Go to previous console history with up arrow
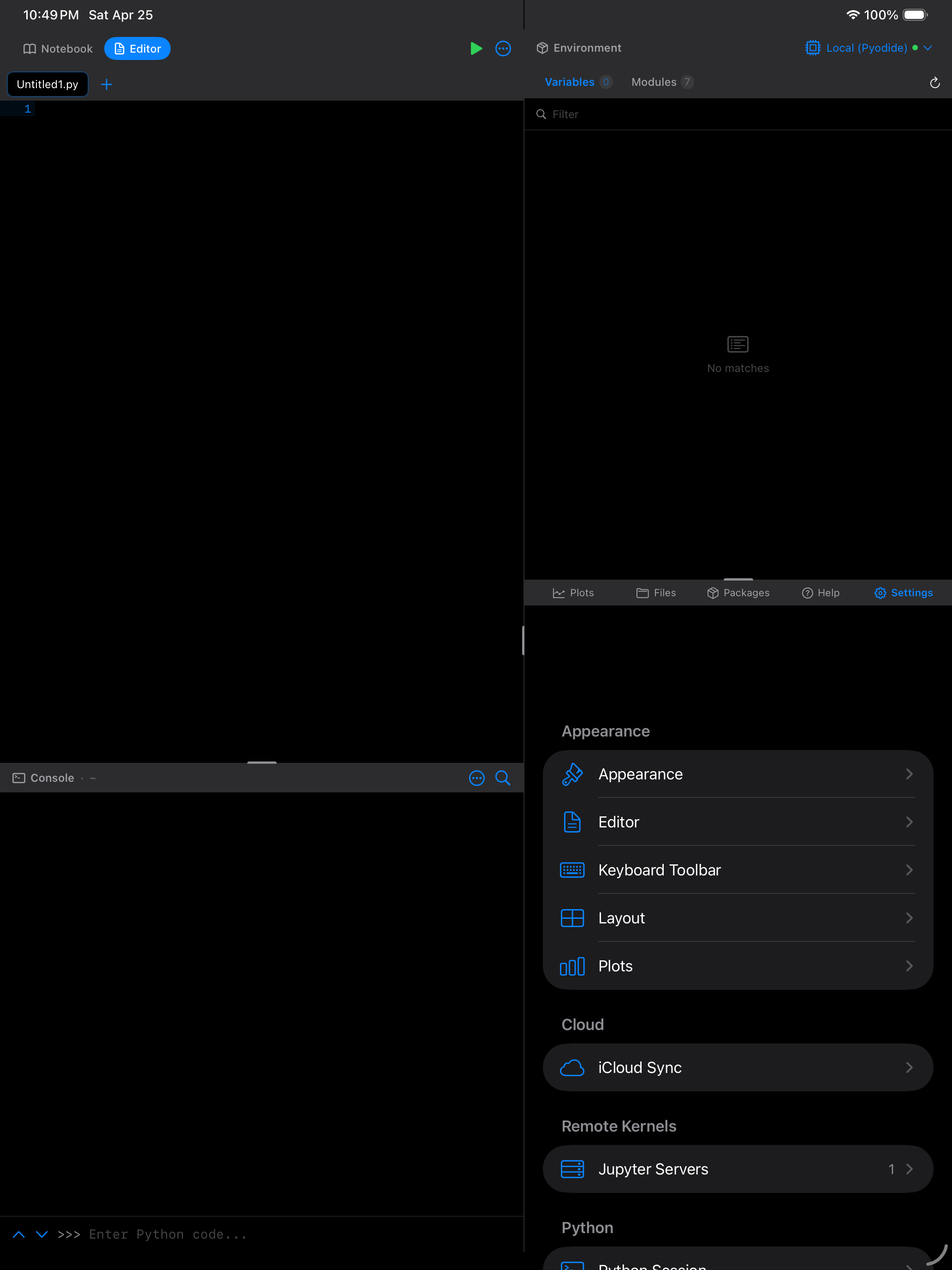The image size is (952, 1270). (x=19, y=1234)
